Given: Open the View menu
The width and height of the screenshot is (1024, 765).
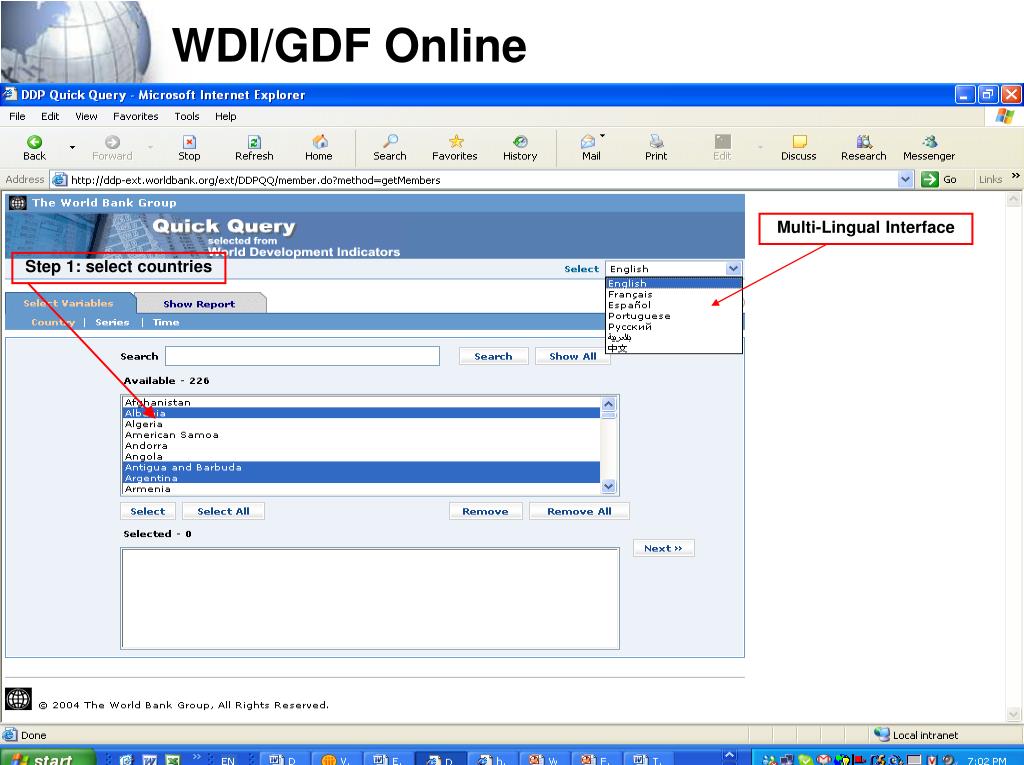Looking at the screenshot, I should tap(86, 116).
